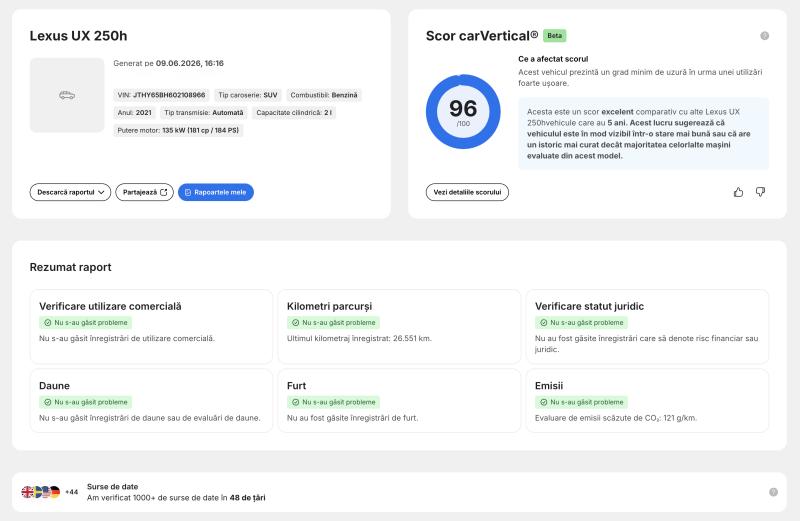Image resolution: width=800 pixels, height=521 pixels.
Task: Click Vezi detaliile scorului button
Action: (467, 192)
